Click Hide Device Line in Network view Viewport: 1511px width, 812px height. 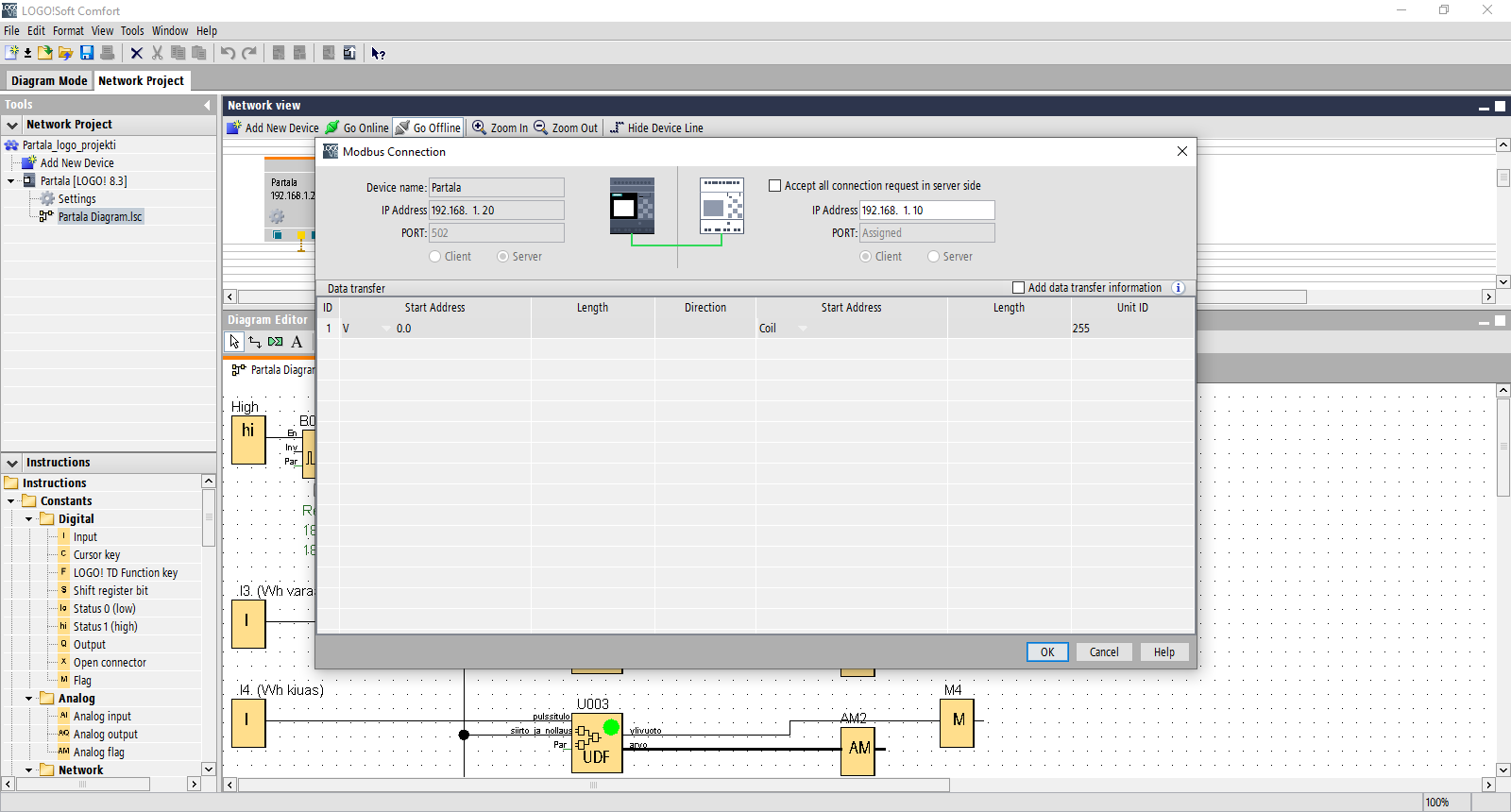(x=656, y=127)
